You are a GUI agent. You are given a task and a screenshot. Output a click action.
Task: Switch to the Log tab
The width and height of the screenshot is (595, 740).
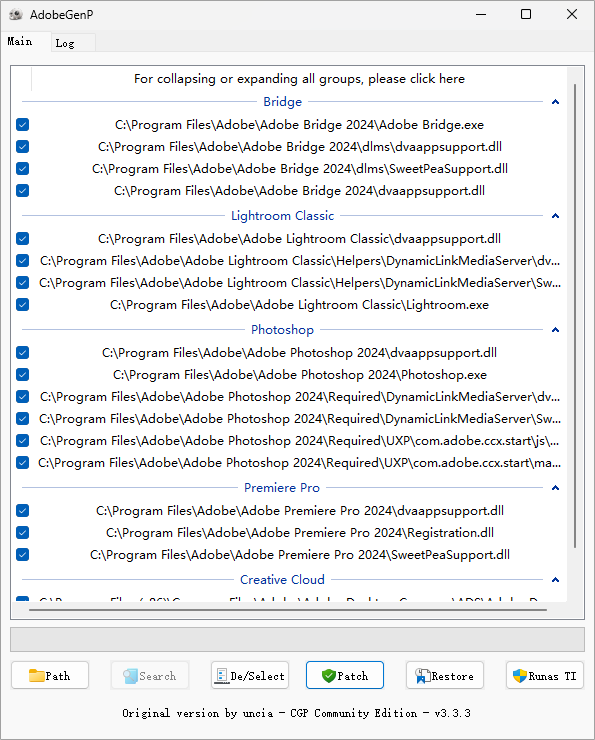(x=65, y=43)
